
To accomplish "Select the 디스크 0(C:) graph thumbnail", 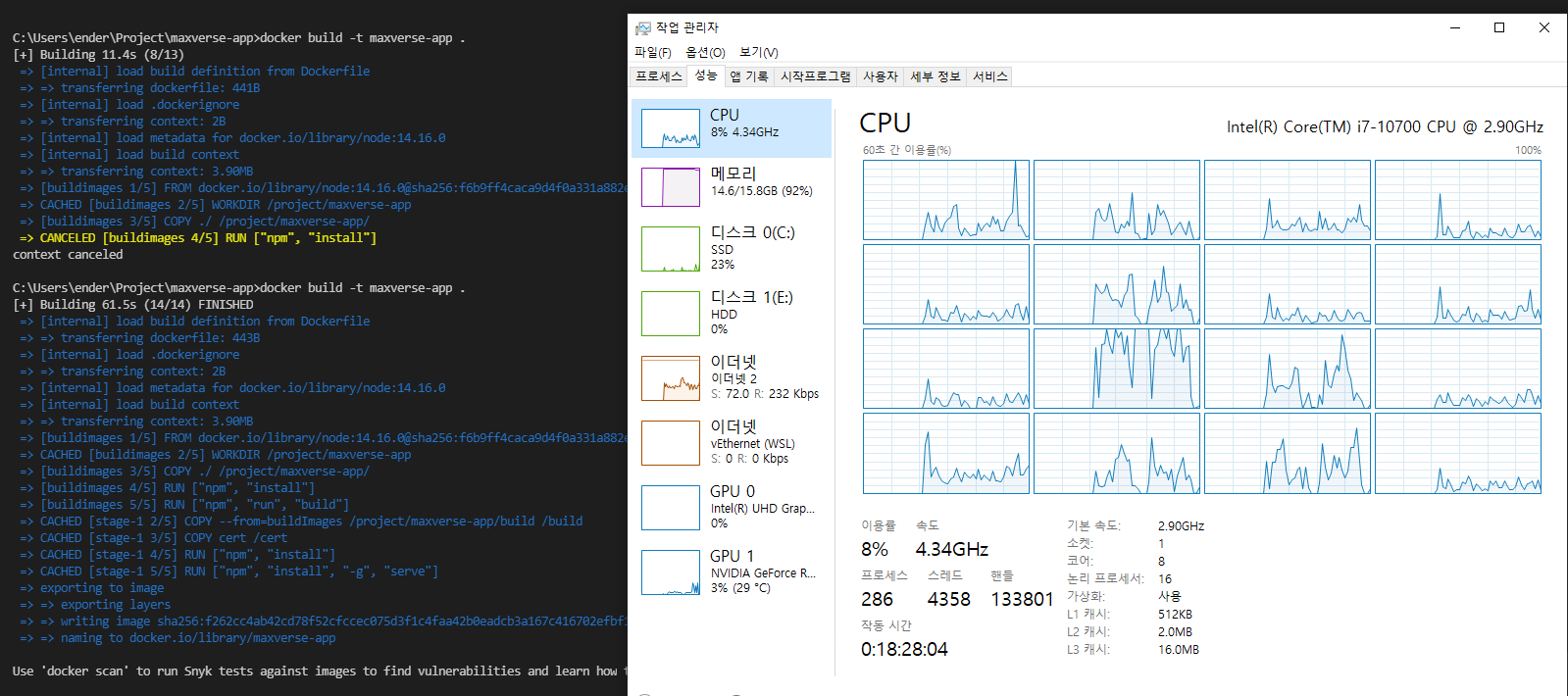I will click(x=671, y=248).
